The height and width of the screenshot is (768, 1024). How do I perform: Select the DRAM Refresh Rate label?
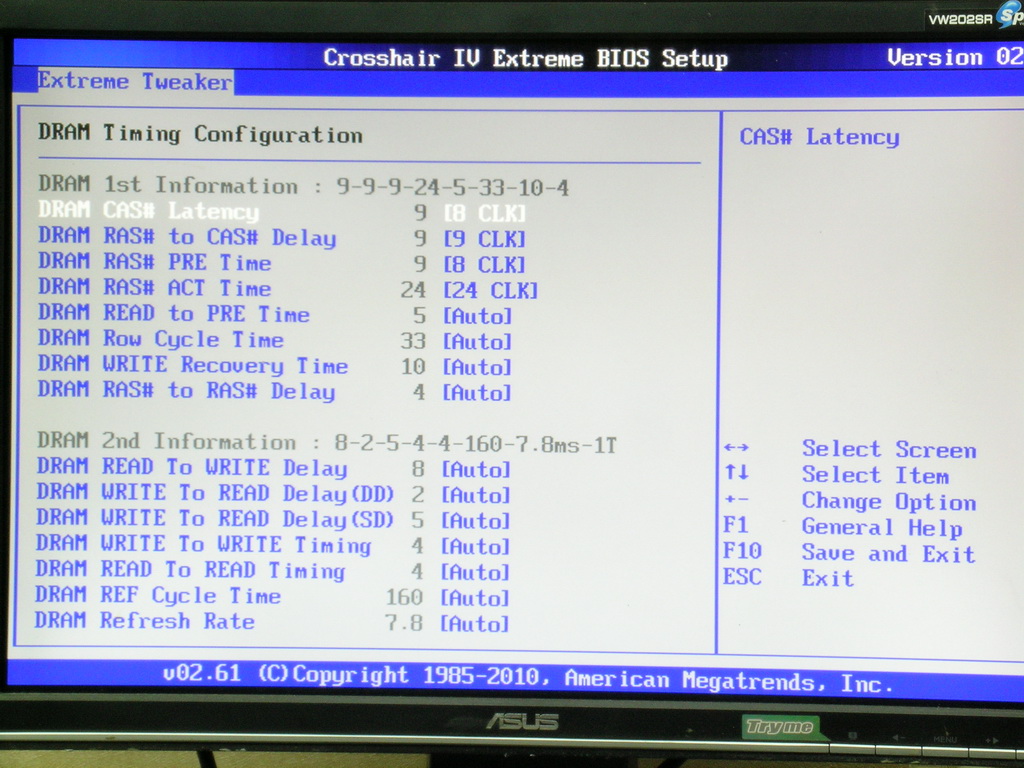[145, 620]
